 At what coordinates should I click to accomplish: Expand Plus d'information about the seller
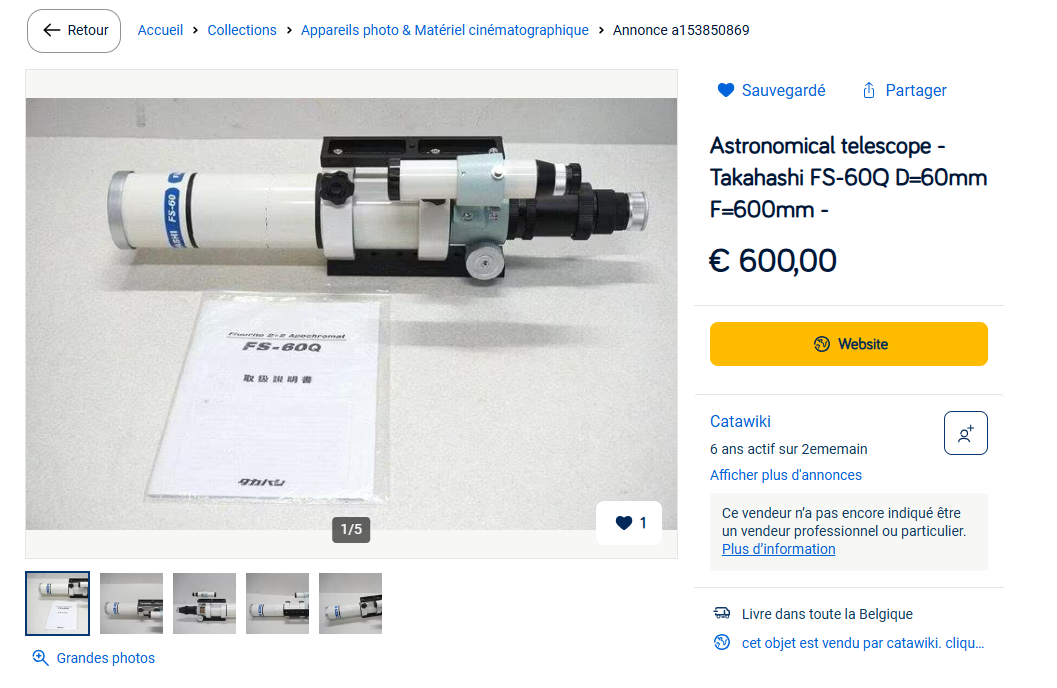coord(779,549)
